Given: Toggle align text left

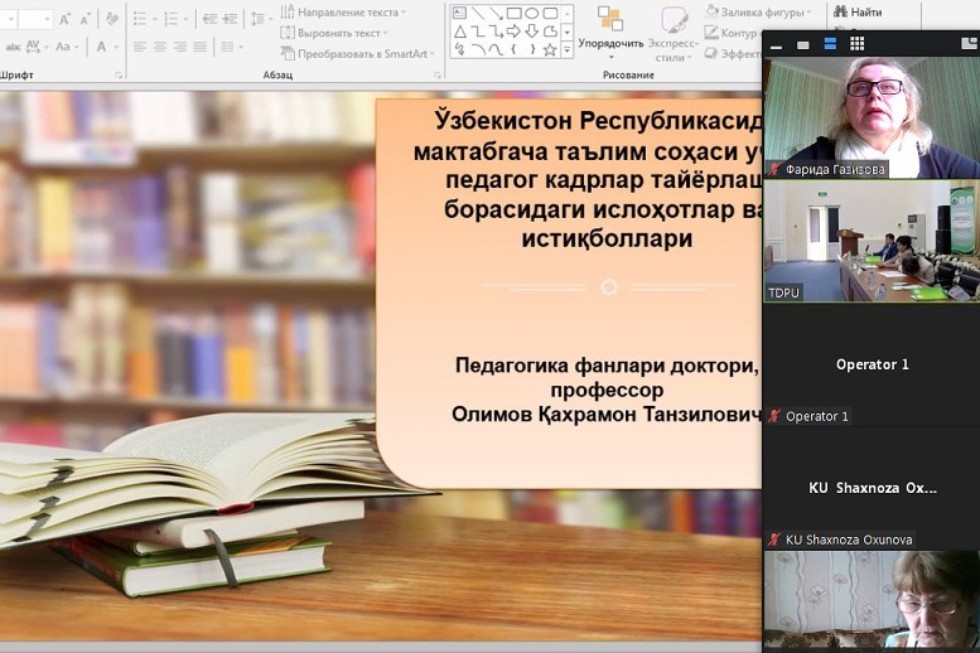Looking at the screenshot, I should tap(140, 47).
